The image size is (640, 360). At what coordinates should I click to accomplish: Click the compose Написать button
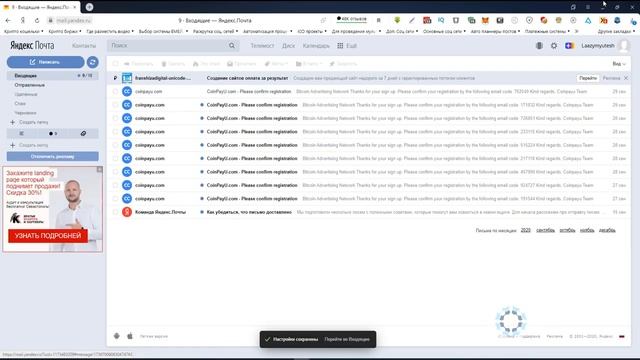[45, 62]
